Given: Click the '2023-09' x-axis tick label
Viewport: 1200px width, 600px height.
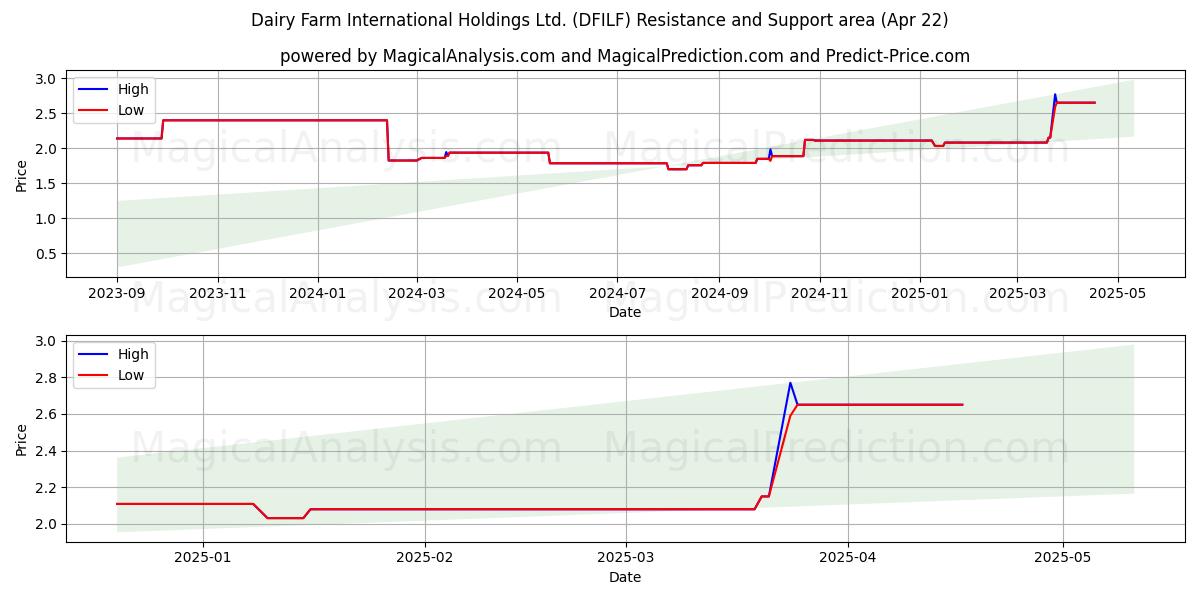Looking at the screenshot, I should tap(117, 295).
